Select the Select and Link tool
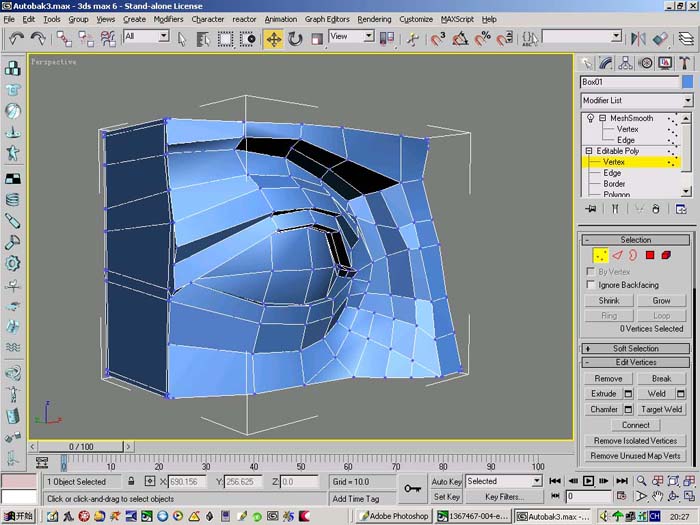This screenshot has width=700, height=525. click(x=64, y=39)
